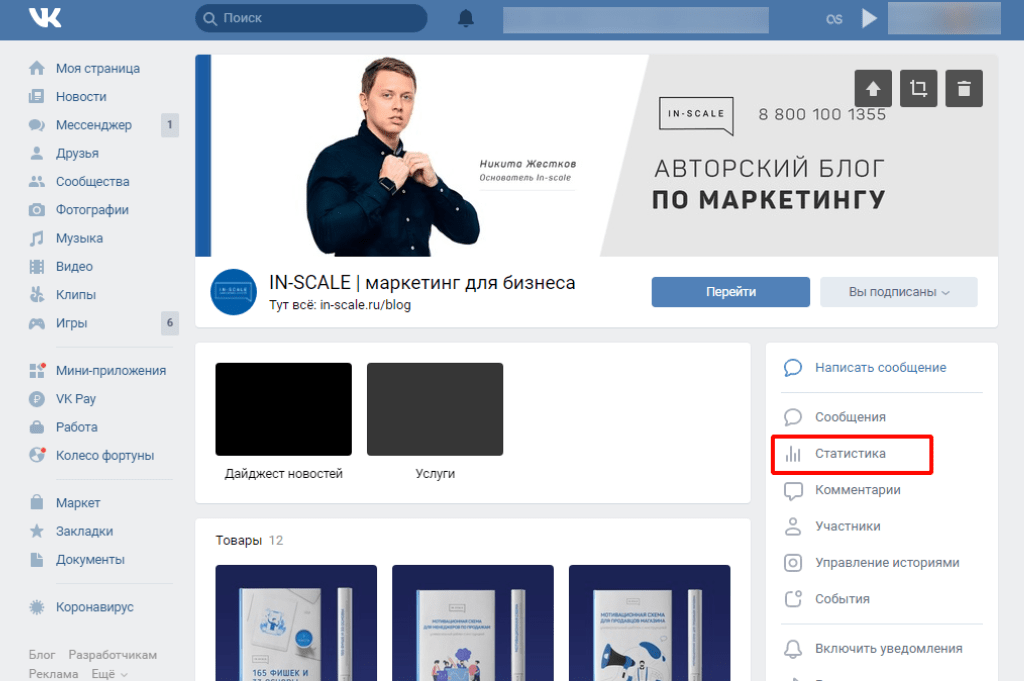Screen dimensions: 1024x681
Task: Click the Фотографии camera icon
Action: pos(37,210)
